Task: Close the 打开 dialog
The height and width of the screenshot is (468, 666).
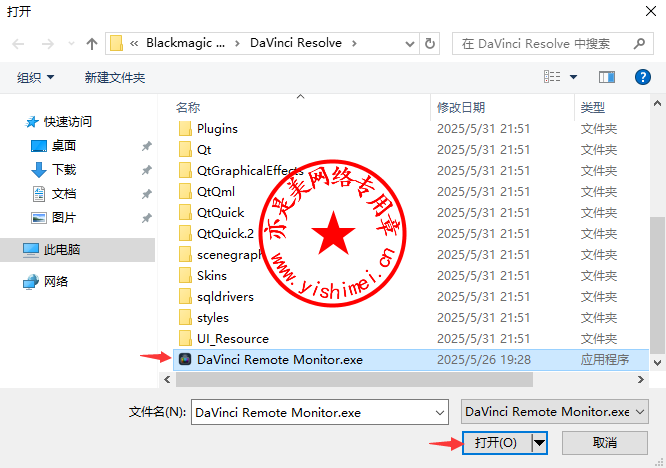Action: [x=651, y=11]
